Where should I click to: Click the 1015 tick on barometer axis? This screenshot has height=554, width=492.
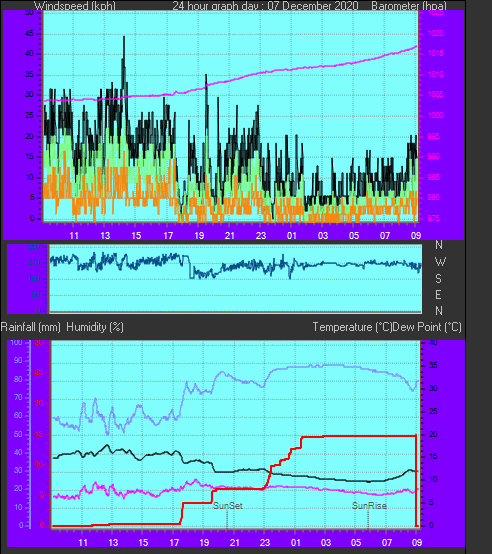435,54
